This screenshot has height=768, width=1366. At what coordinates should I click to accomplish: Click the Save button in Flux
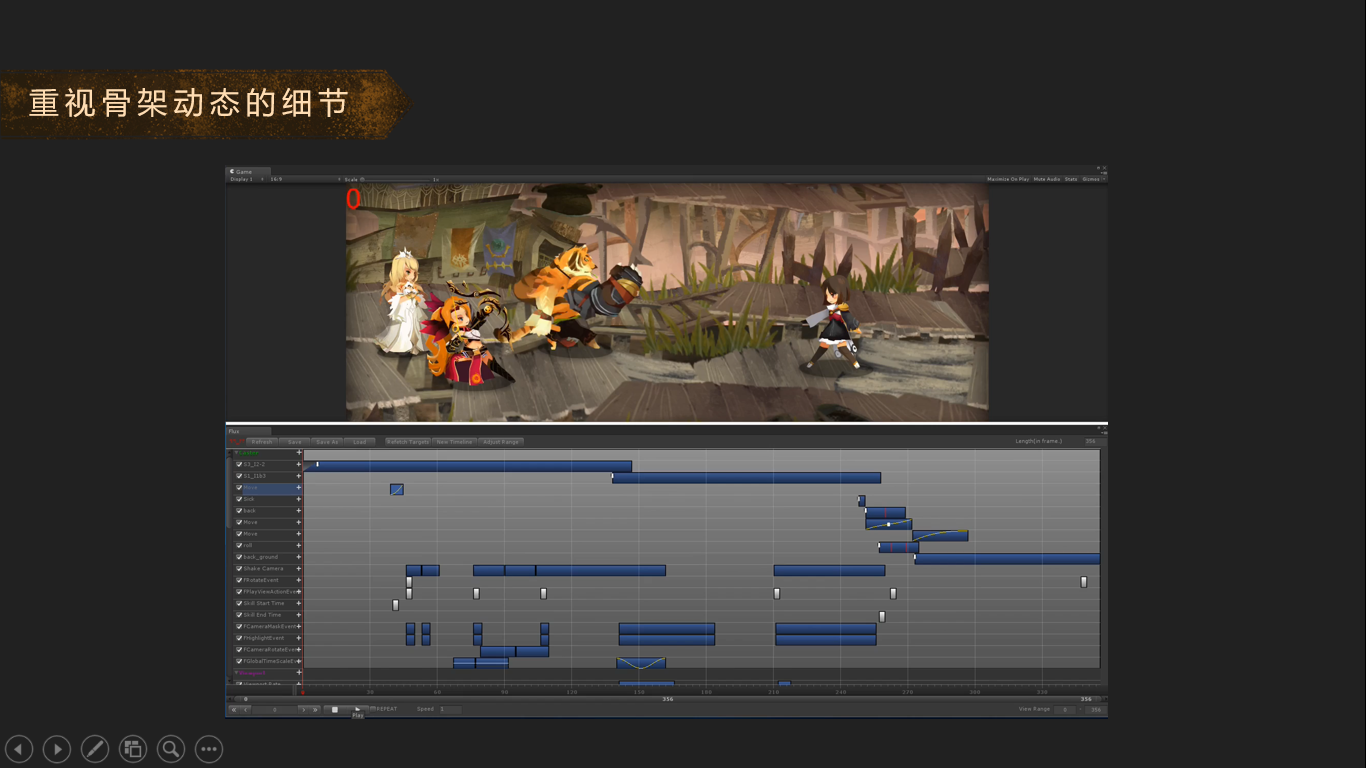(294, 442)
